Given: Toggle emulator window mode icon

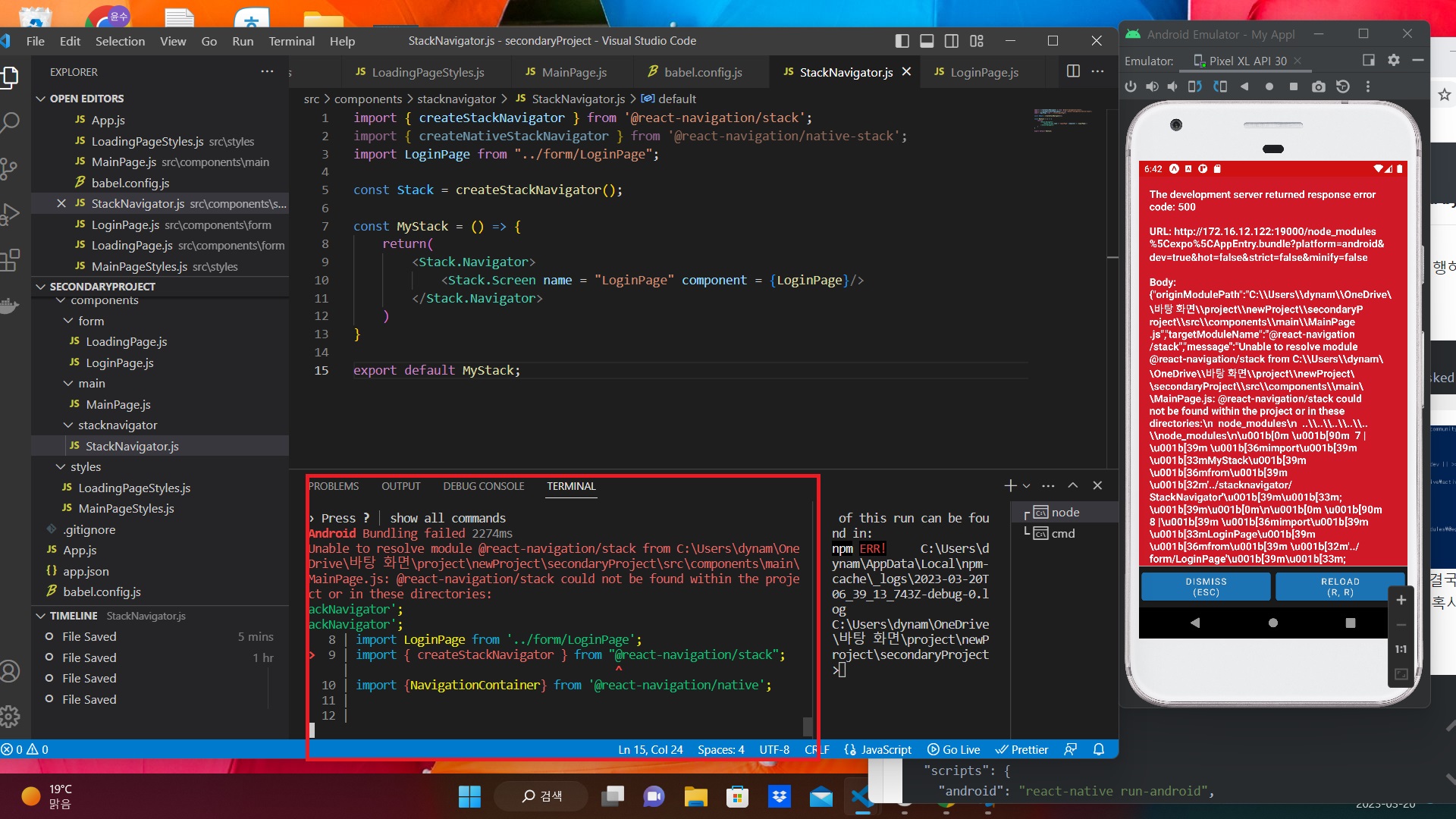Looking at the screenshot, I should coord(1369,60).
